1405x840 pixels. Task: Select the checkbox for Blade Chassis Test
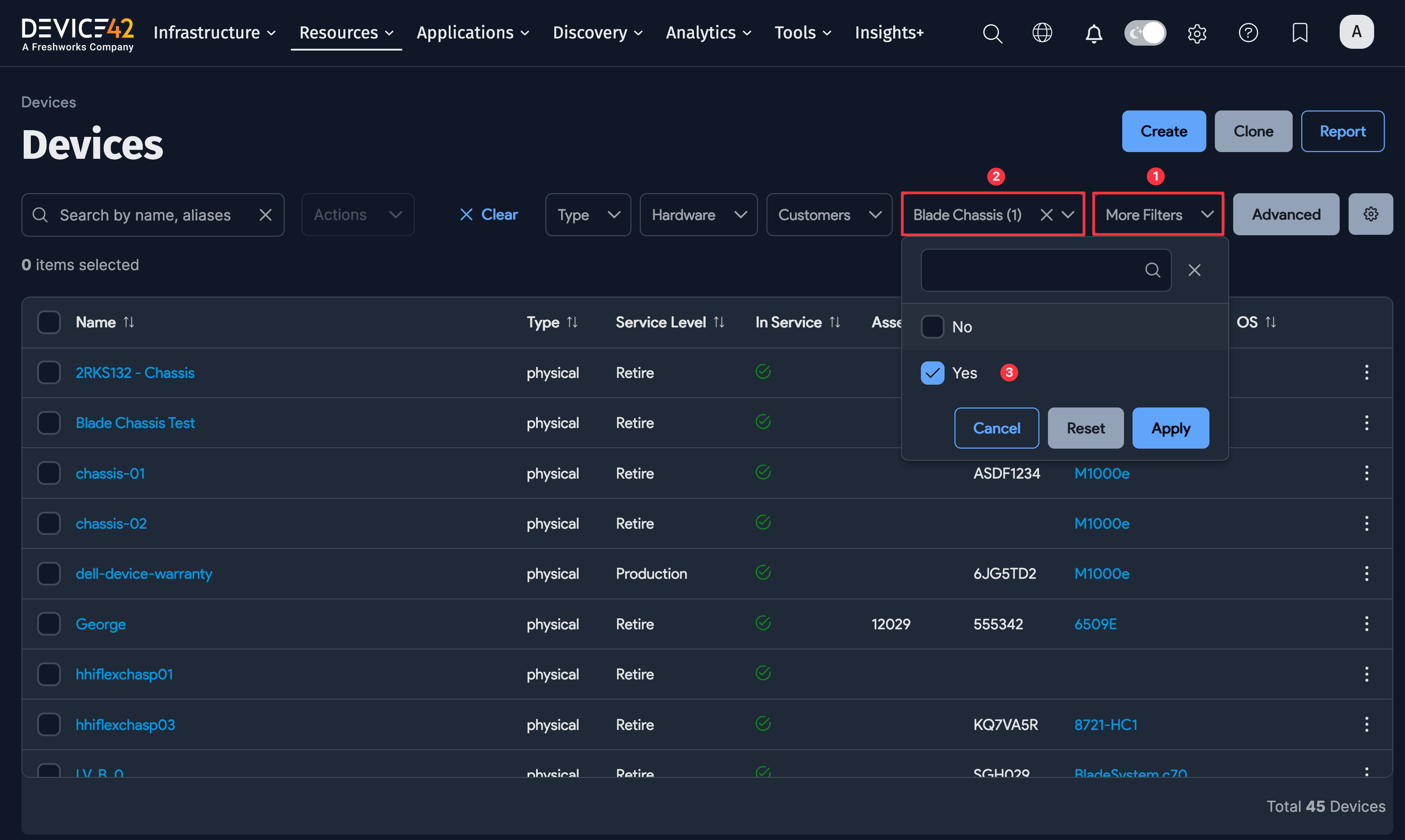click(x=49, y=422)
